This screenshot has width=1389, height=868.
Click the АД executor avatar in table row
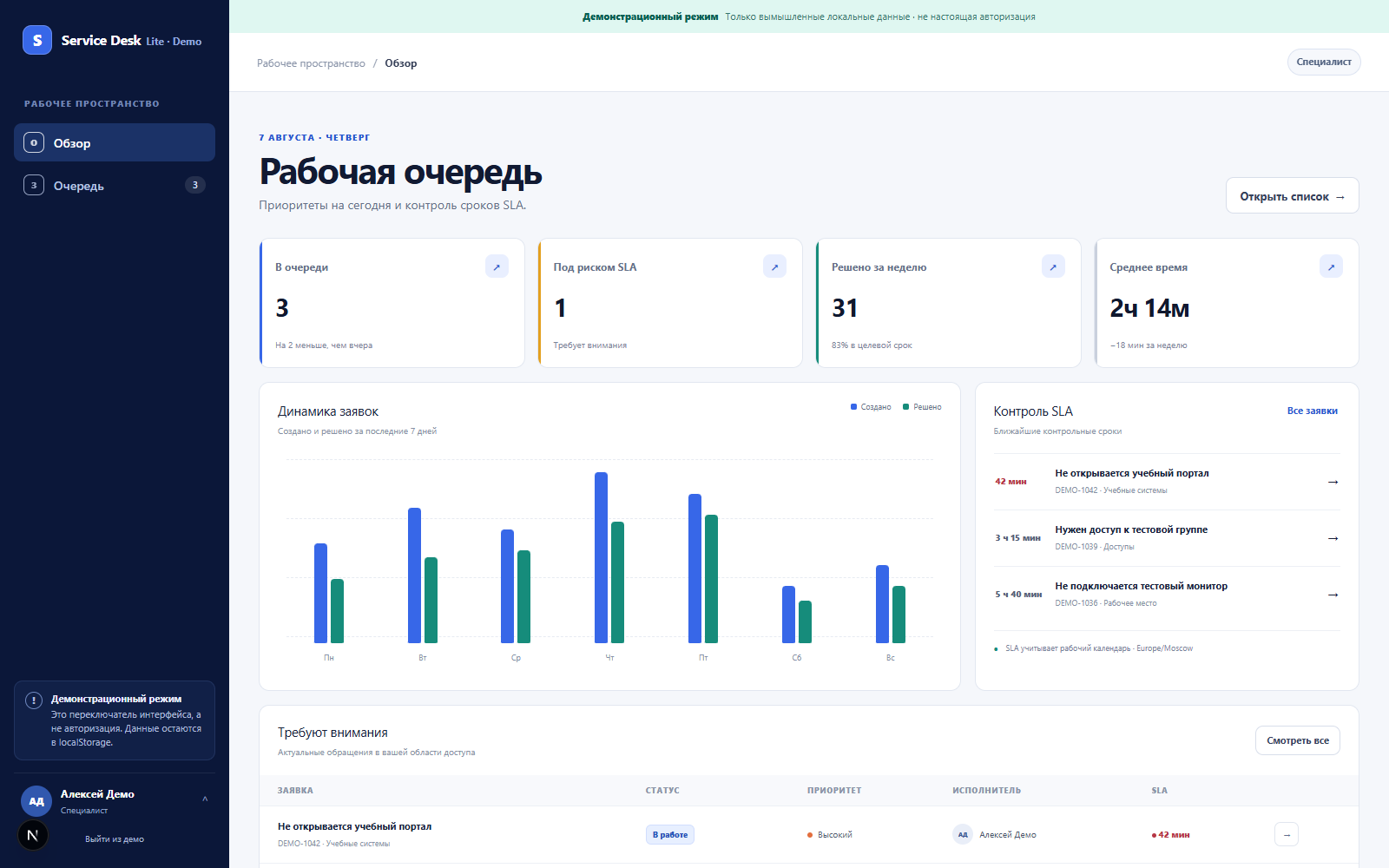(x=963, y=834)
